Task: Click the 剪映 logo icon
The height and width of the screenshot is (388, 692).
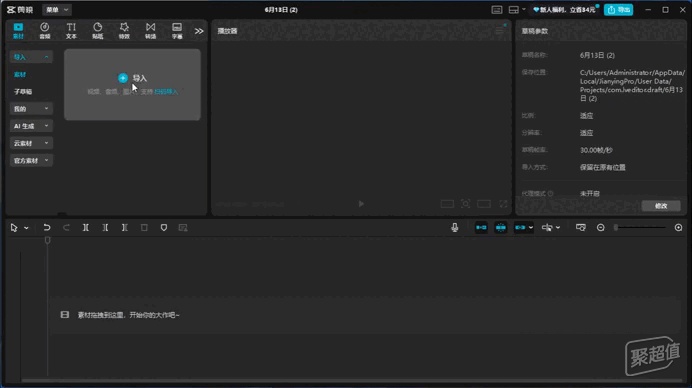Action: pyautogui.click(x=20, y=10)
